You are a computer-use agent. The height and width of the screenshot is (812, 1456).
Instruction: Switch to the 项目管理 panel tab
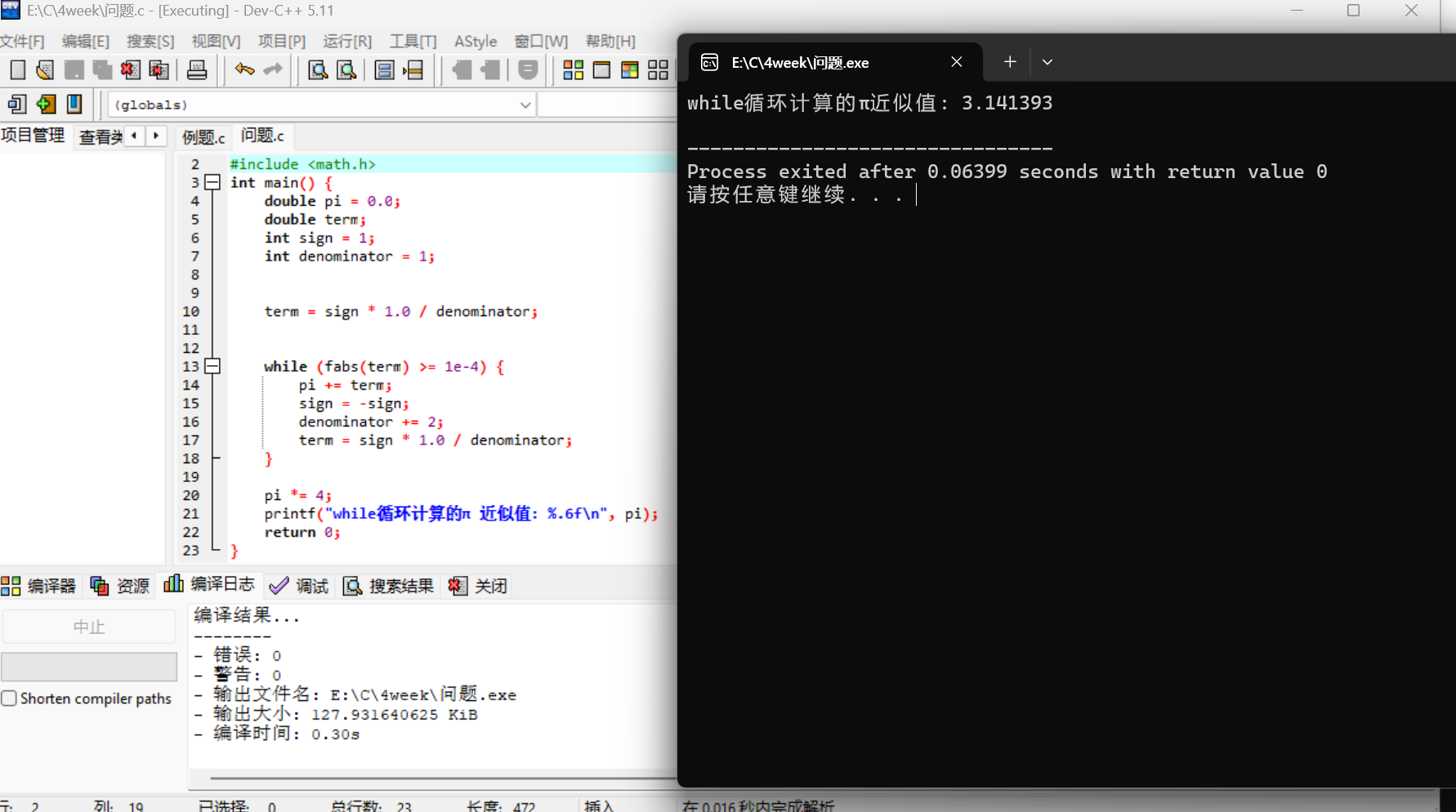(33, 136)
